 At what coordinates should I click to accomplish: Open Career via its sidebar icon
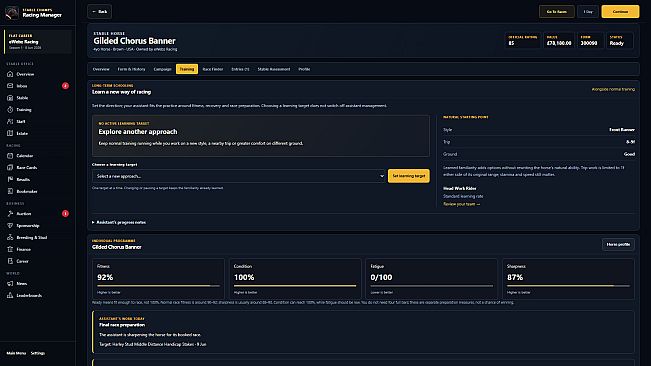point(10,261)
